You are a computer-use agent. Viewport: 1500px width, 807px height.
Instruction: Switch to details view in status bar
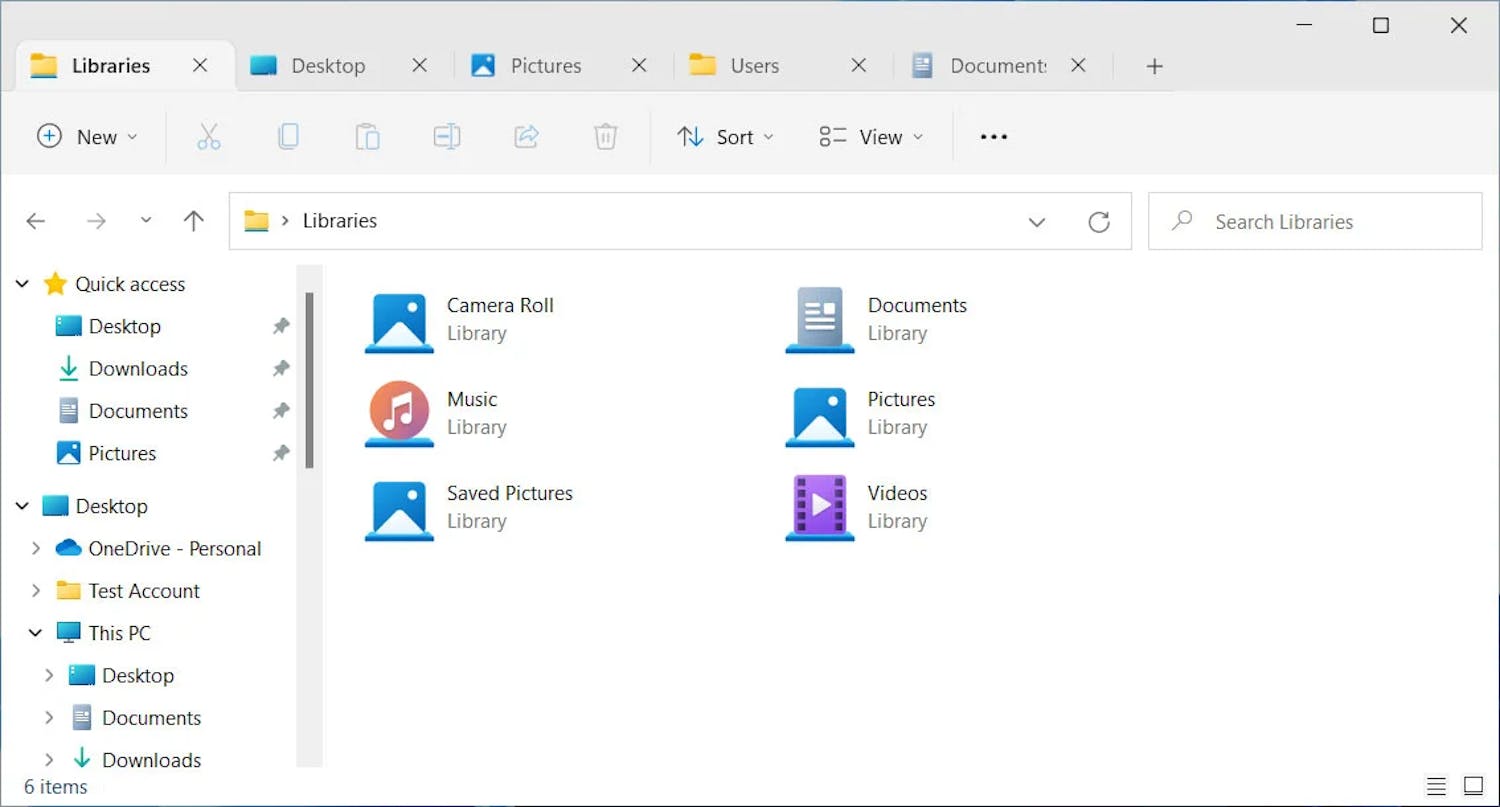[1437, 786]
